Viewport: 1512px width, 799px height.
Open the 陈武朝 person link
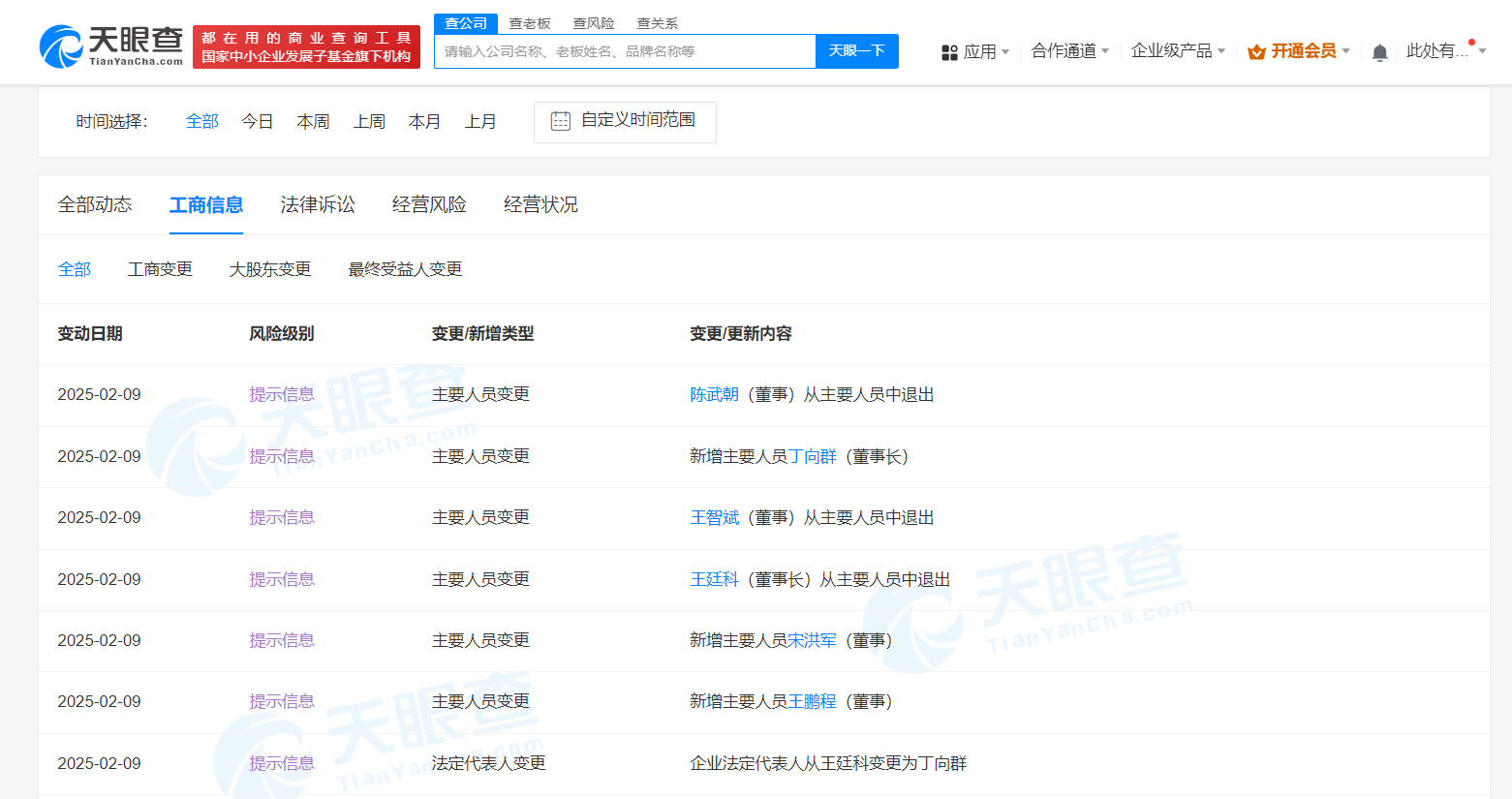[714, 395]
